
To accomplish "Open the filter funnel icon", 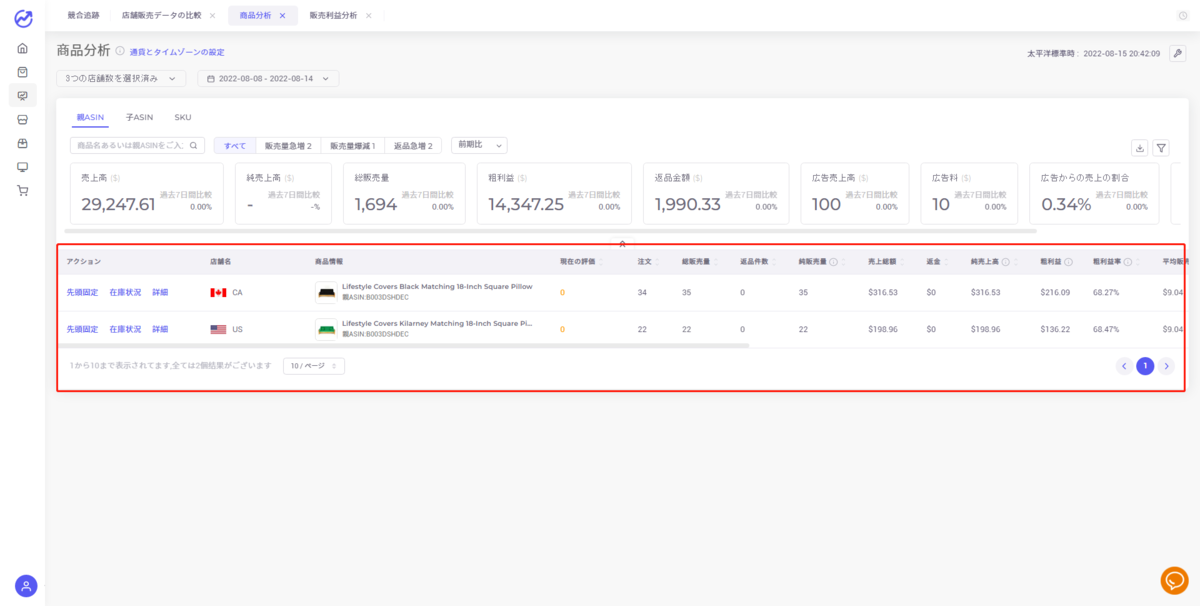I will pos(1161,148).
